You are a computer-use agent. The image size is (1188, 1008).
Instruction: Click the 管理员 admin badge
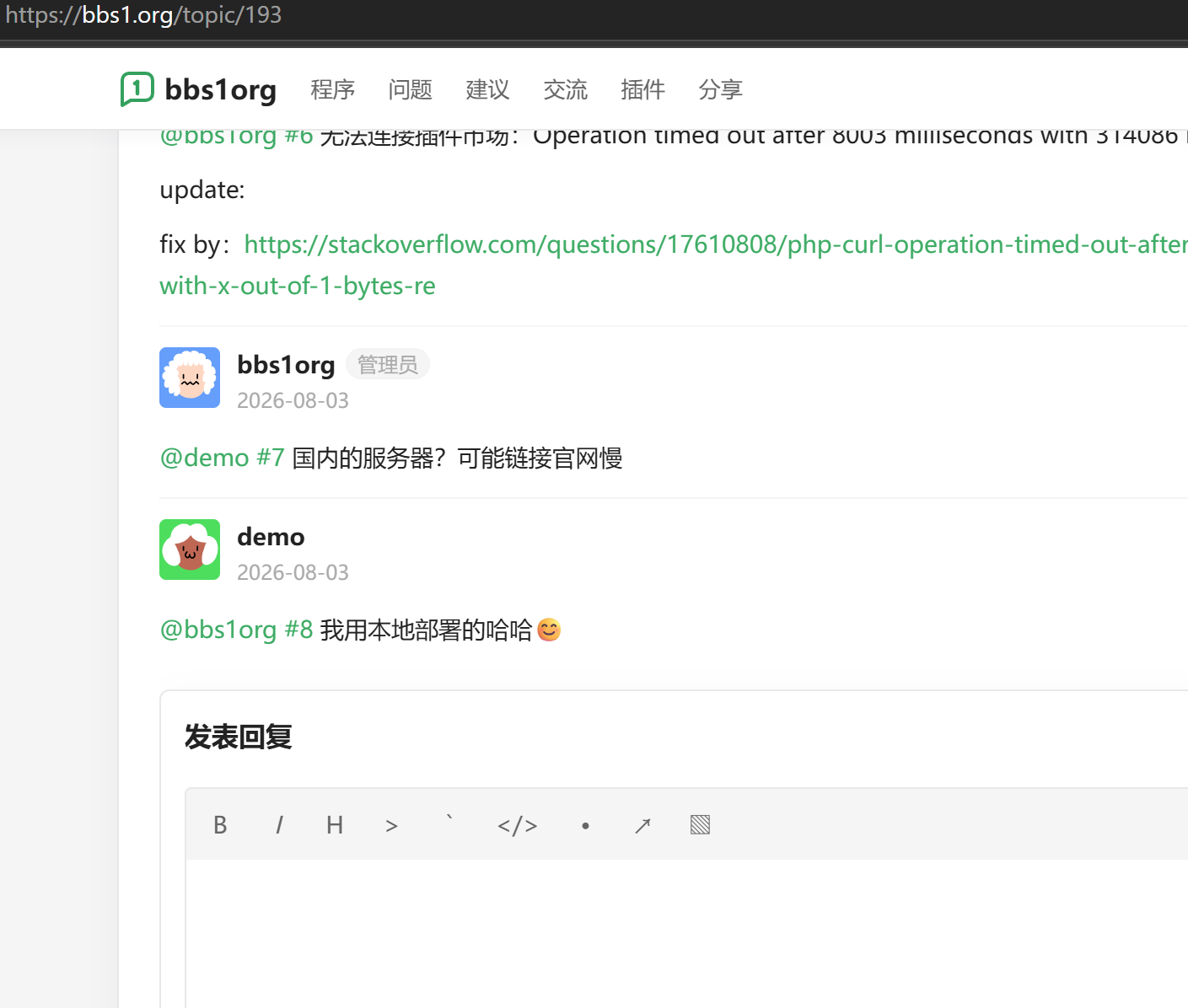click(388, 364)
